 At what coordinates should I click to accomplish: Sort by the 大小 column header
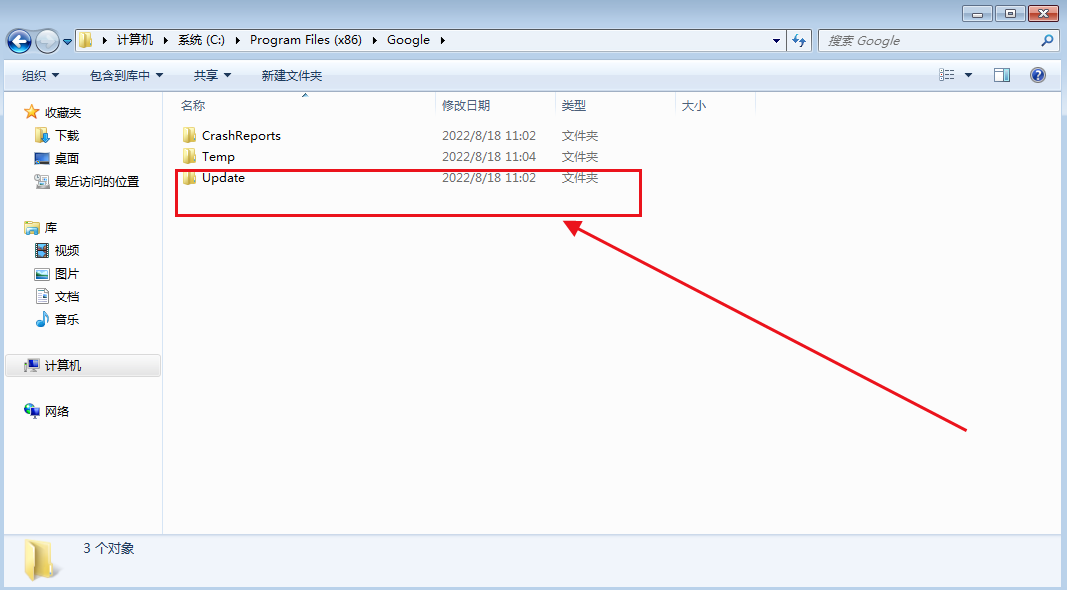pyautogui.click(x=693, y=105)
